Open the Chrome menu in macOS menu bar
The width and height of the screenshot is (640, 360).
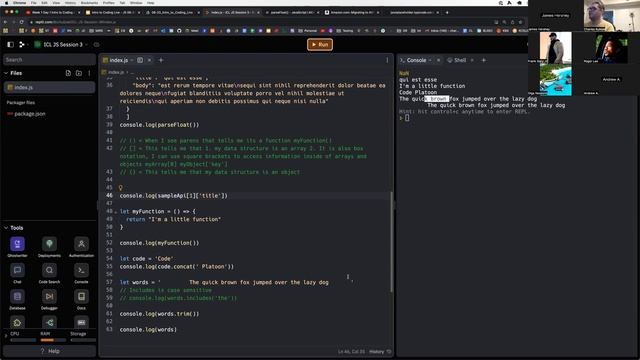click(x=19, y=2)
